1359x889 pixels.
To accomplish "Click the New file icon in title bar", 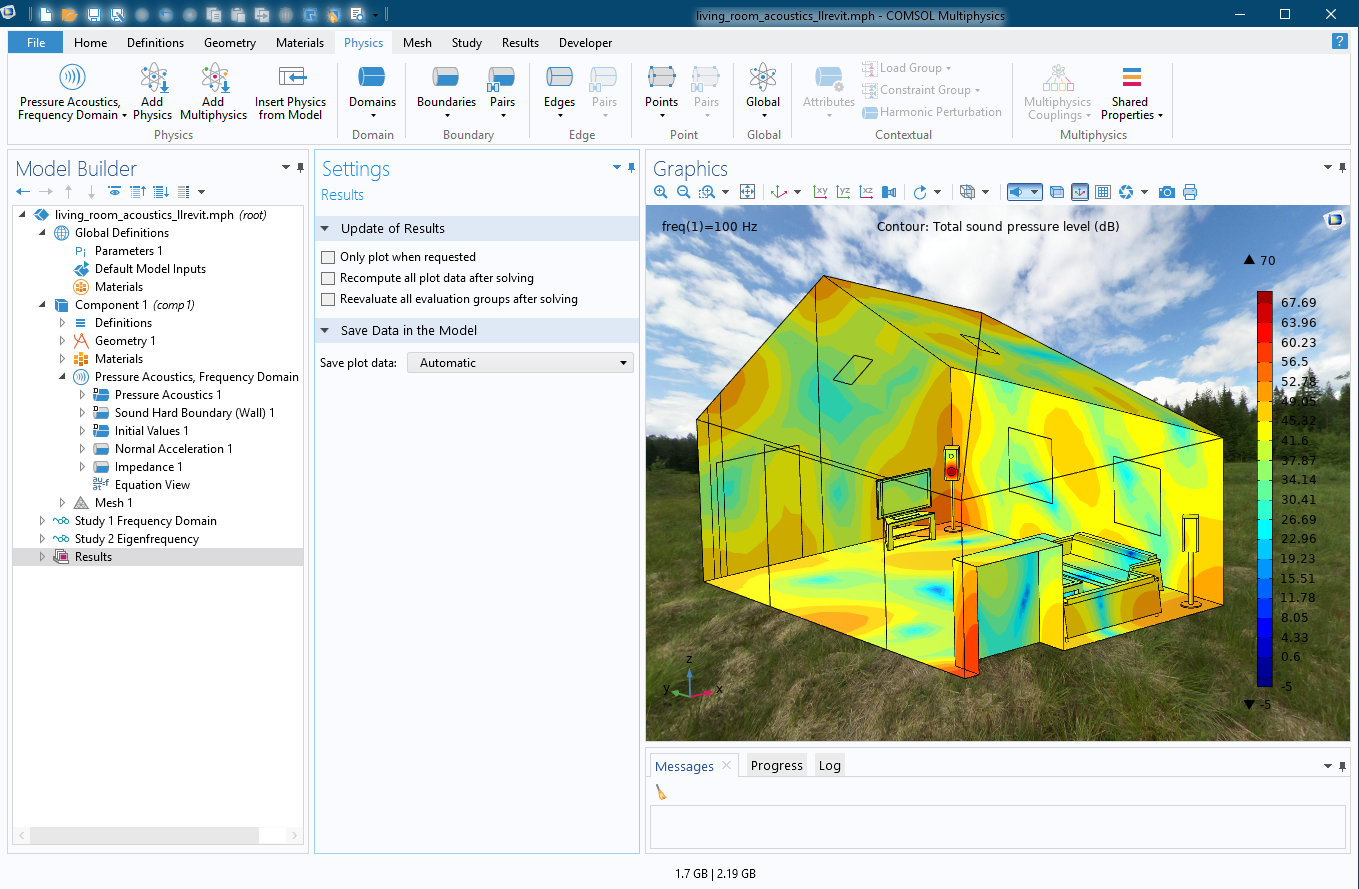I will (x=46, y=15).
